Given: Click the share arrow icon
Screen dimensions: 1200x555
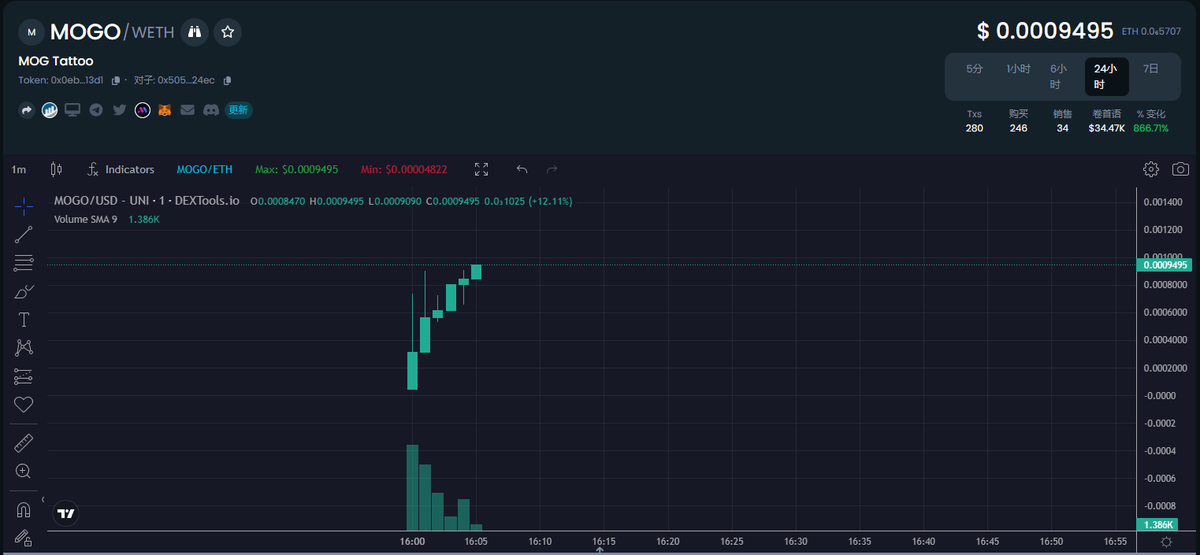Looking at the screenshot, I should pyautogui.click(x=27, y=110).
